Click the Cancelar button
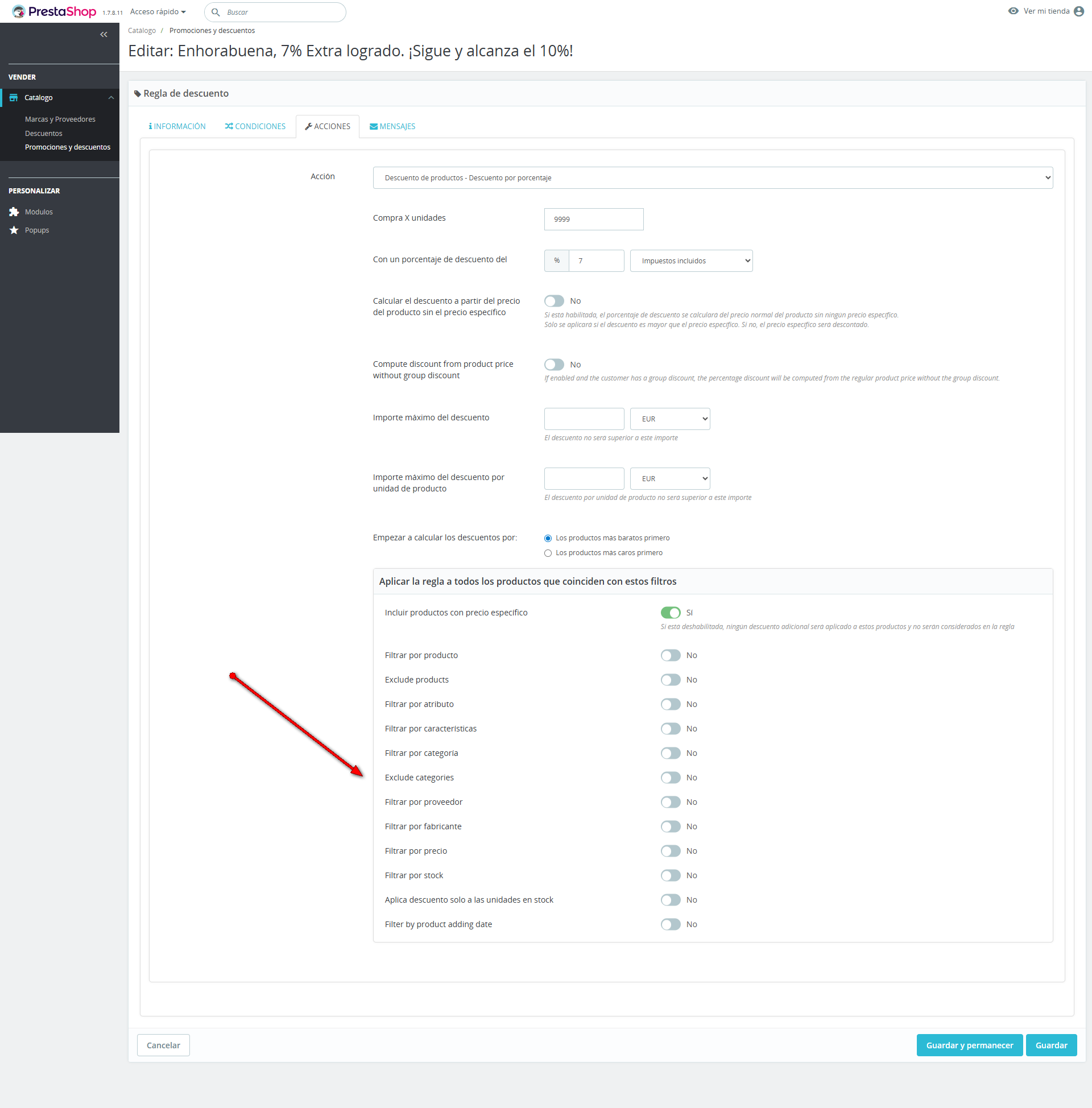 point(163,1045)
